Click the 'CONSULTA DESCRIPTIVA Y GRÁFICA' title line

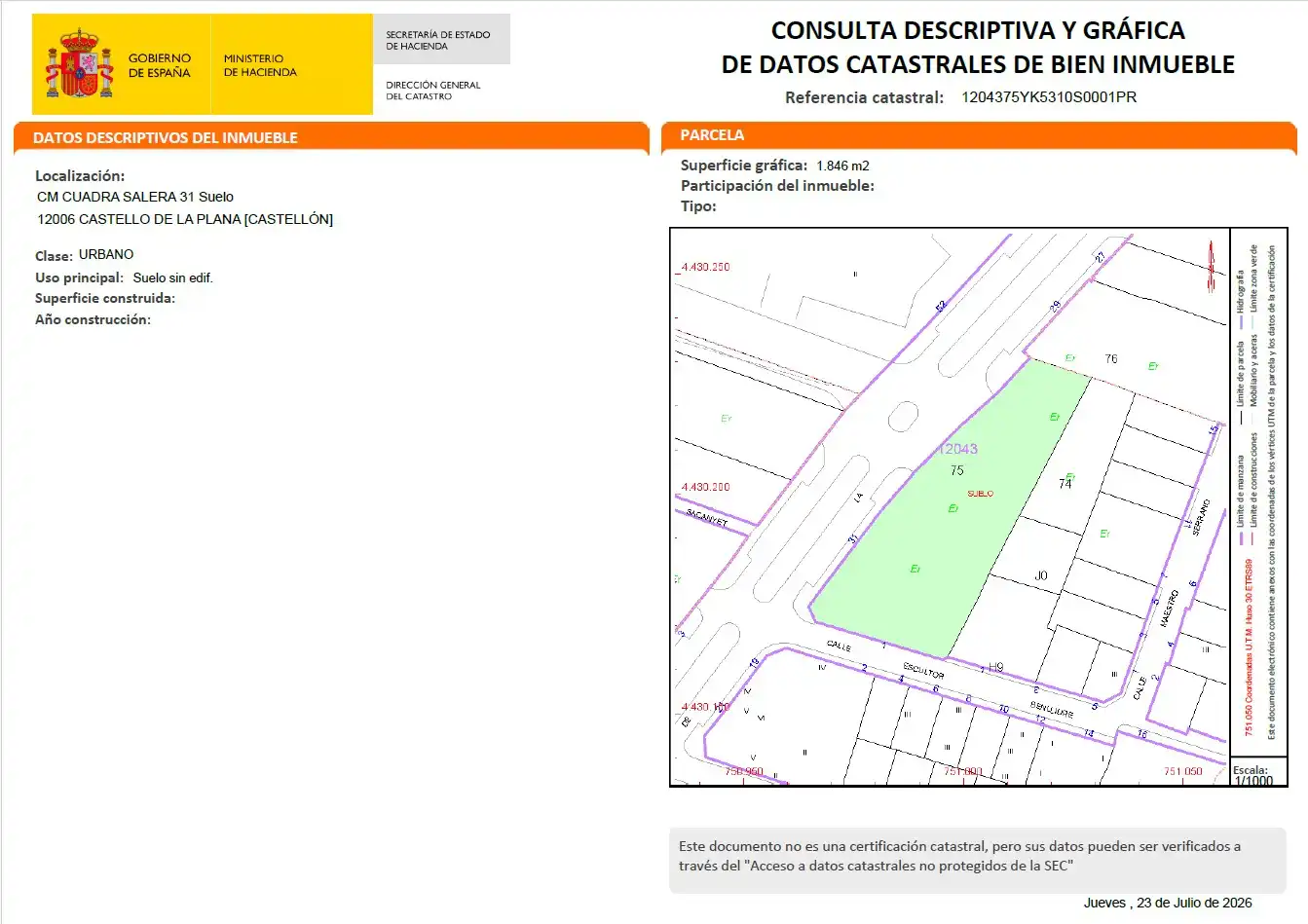pos(978,30)
